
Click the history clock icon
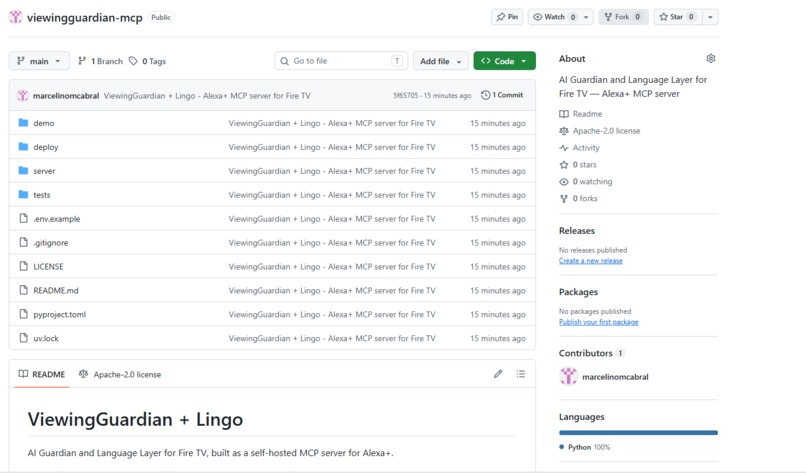[x=485, y=95]
